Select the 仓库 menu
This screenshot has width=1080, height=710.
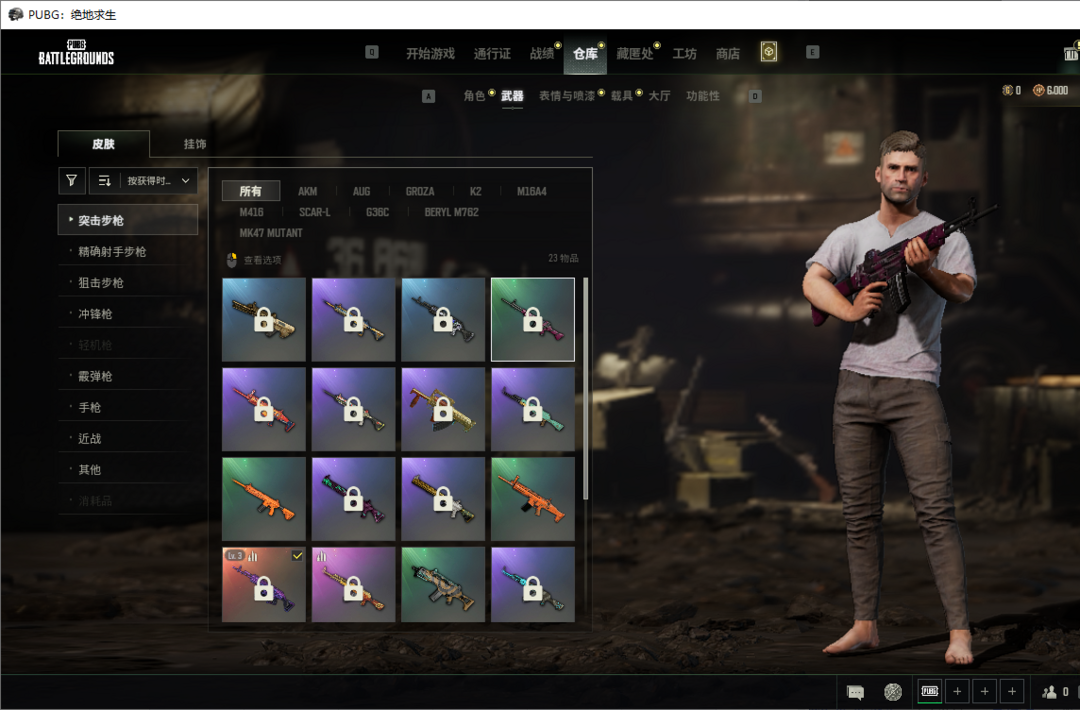585,54
